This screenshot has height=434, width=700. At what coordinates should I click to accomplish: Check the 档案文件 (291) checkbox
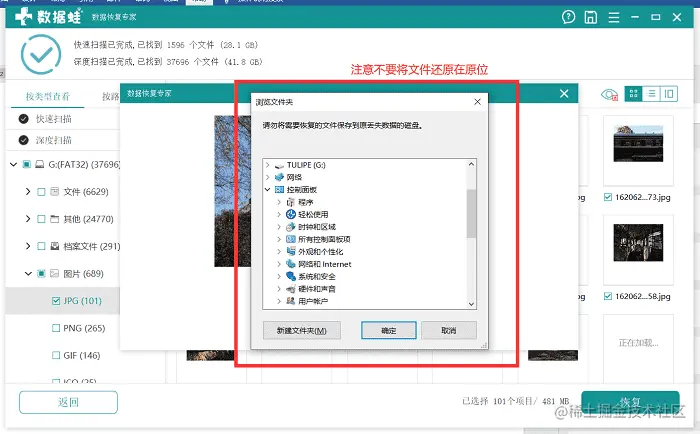[x=41, y=246]
